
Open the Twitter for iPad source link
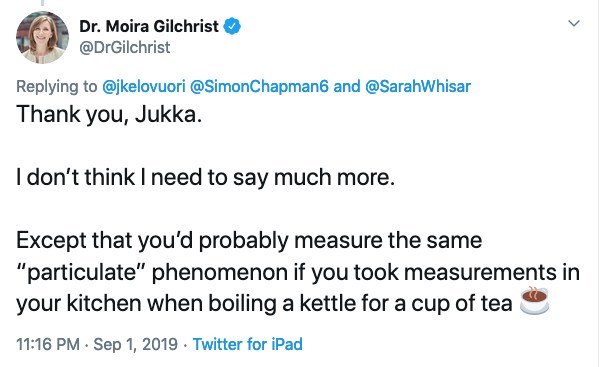248,344
